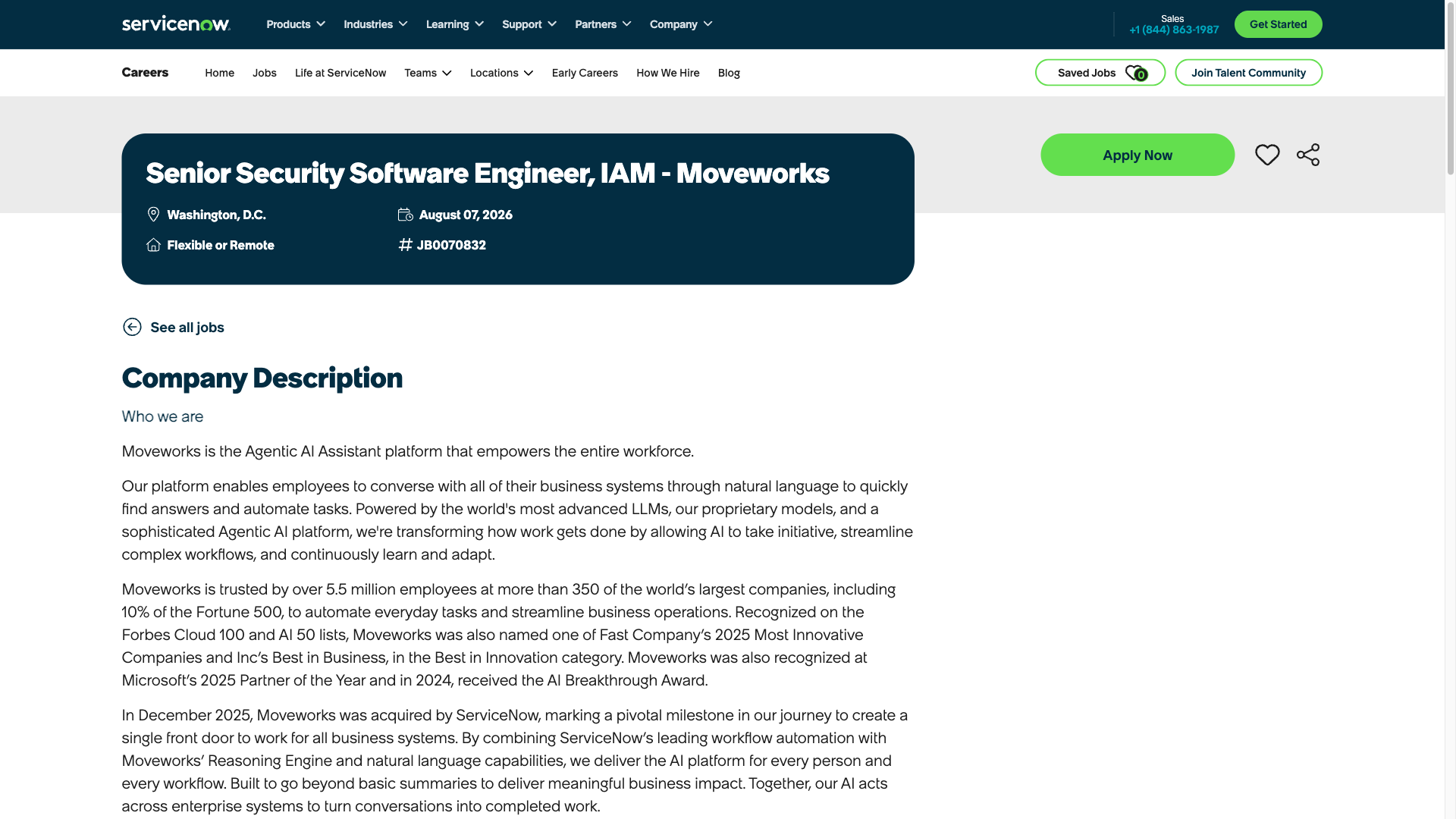Click the hash job ID icon
Image resolution: width=1456 pixels, height=819 pixels.
pyautogui.click(x=405, y=245)
